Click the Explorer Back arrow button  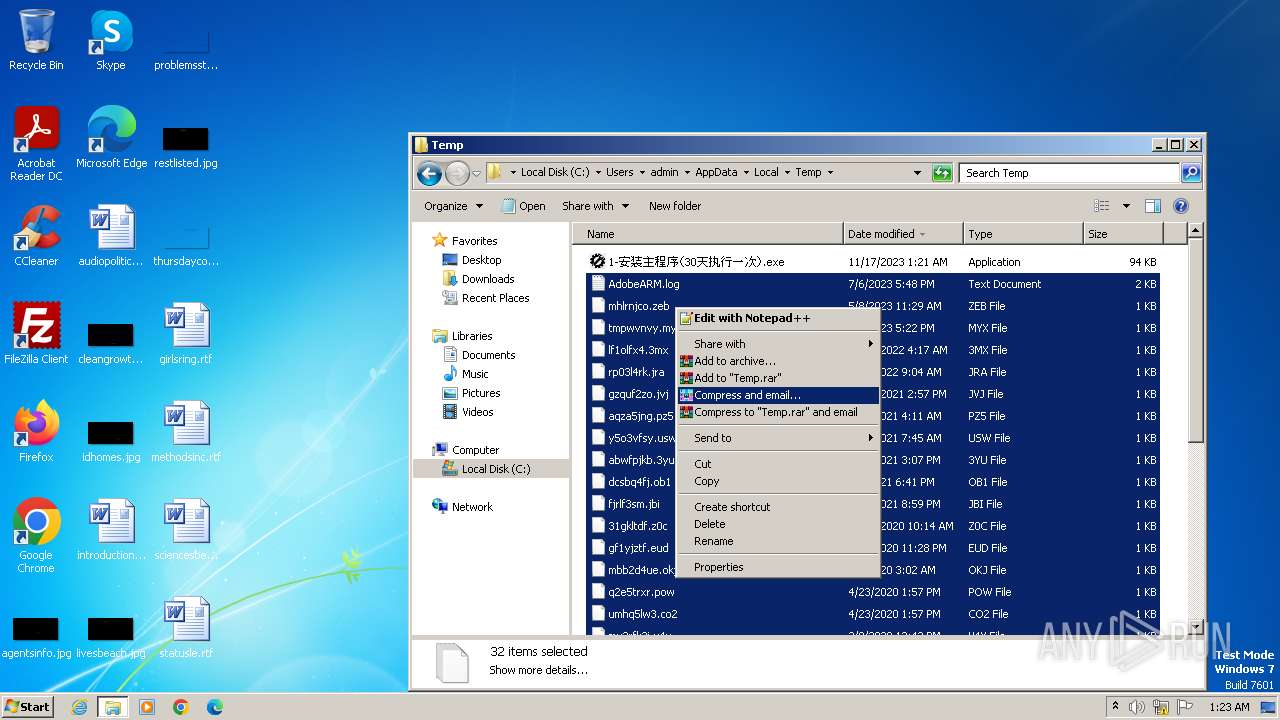click(x=429, y=173)
